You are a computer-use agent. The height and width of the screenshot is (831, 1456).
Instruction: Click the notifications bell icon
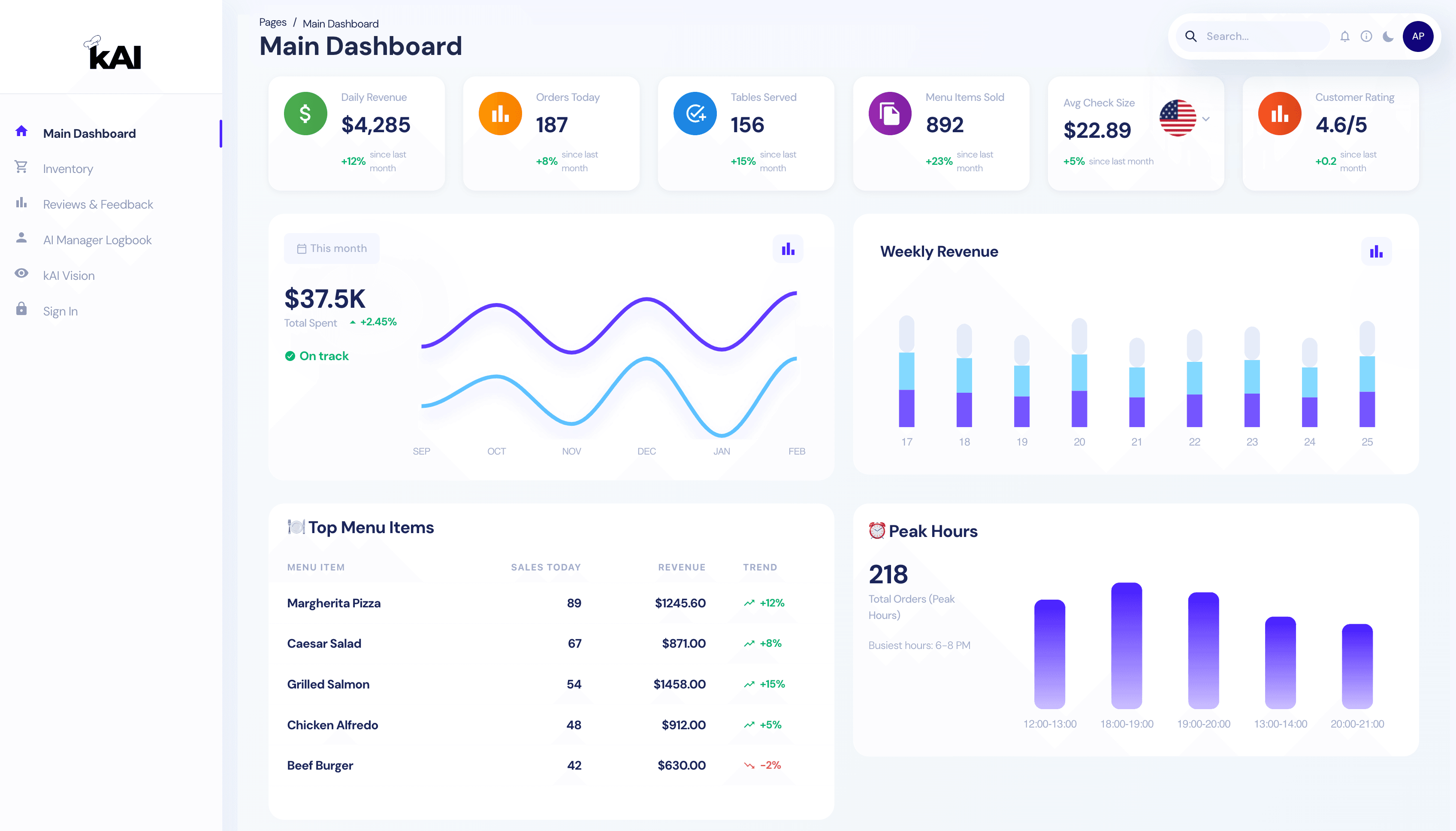pyautogui.click(x=1344, y=36)
